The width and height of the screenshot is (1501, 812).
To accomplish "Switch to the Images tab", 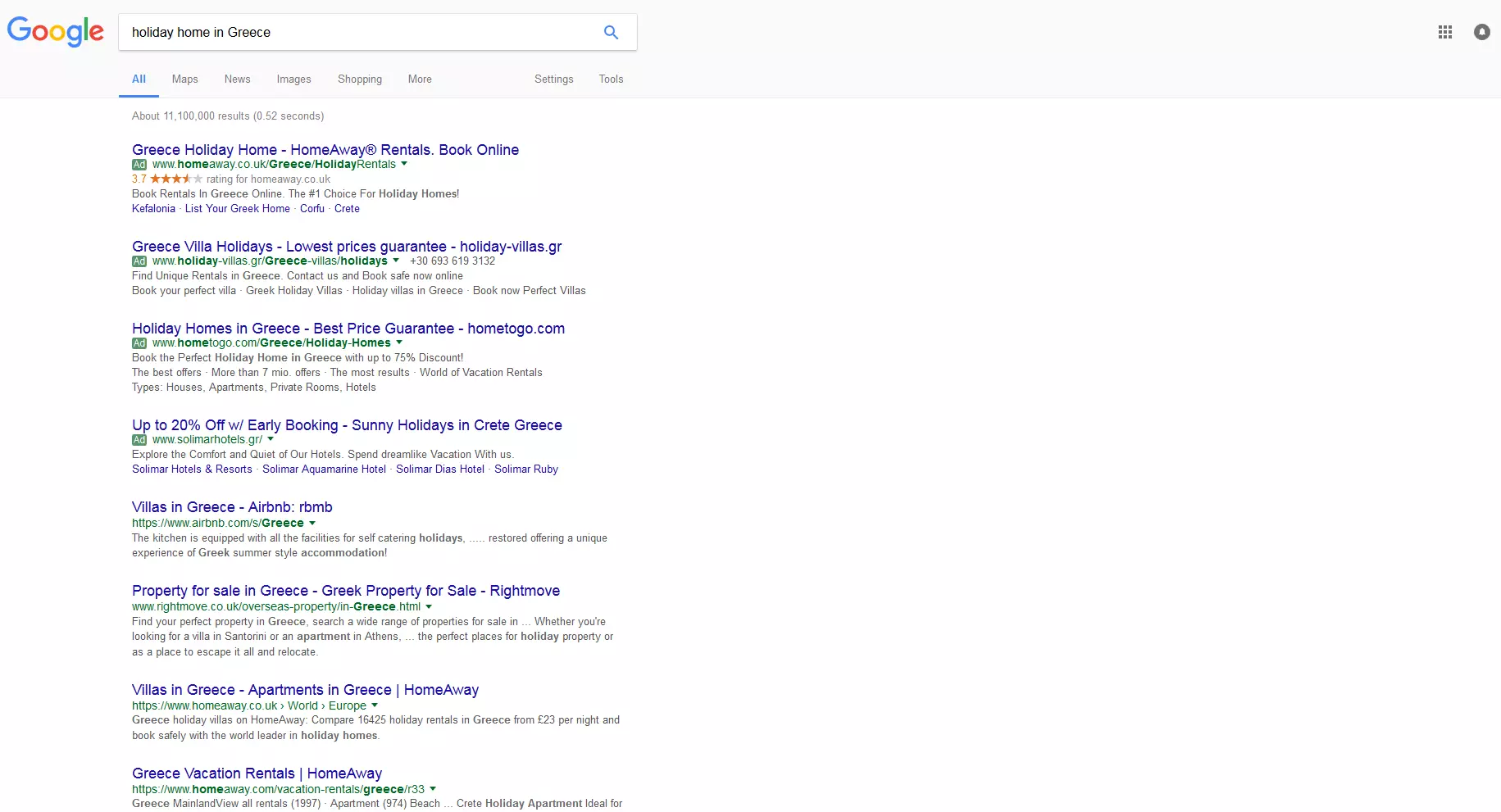I will click(x=294, y=79).
